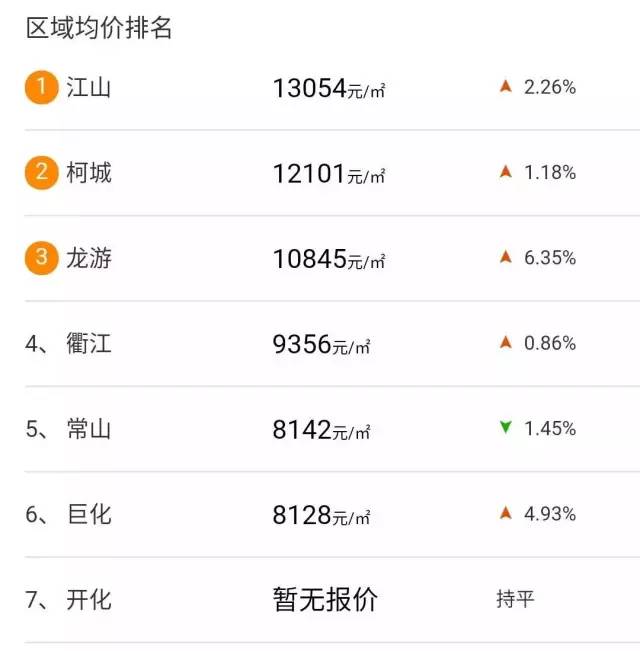The height and width of the screenshot is (651, 640).
Task: Tap the 巨化 district name
Action: click(x=88, y=515)
